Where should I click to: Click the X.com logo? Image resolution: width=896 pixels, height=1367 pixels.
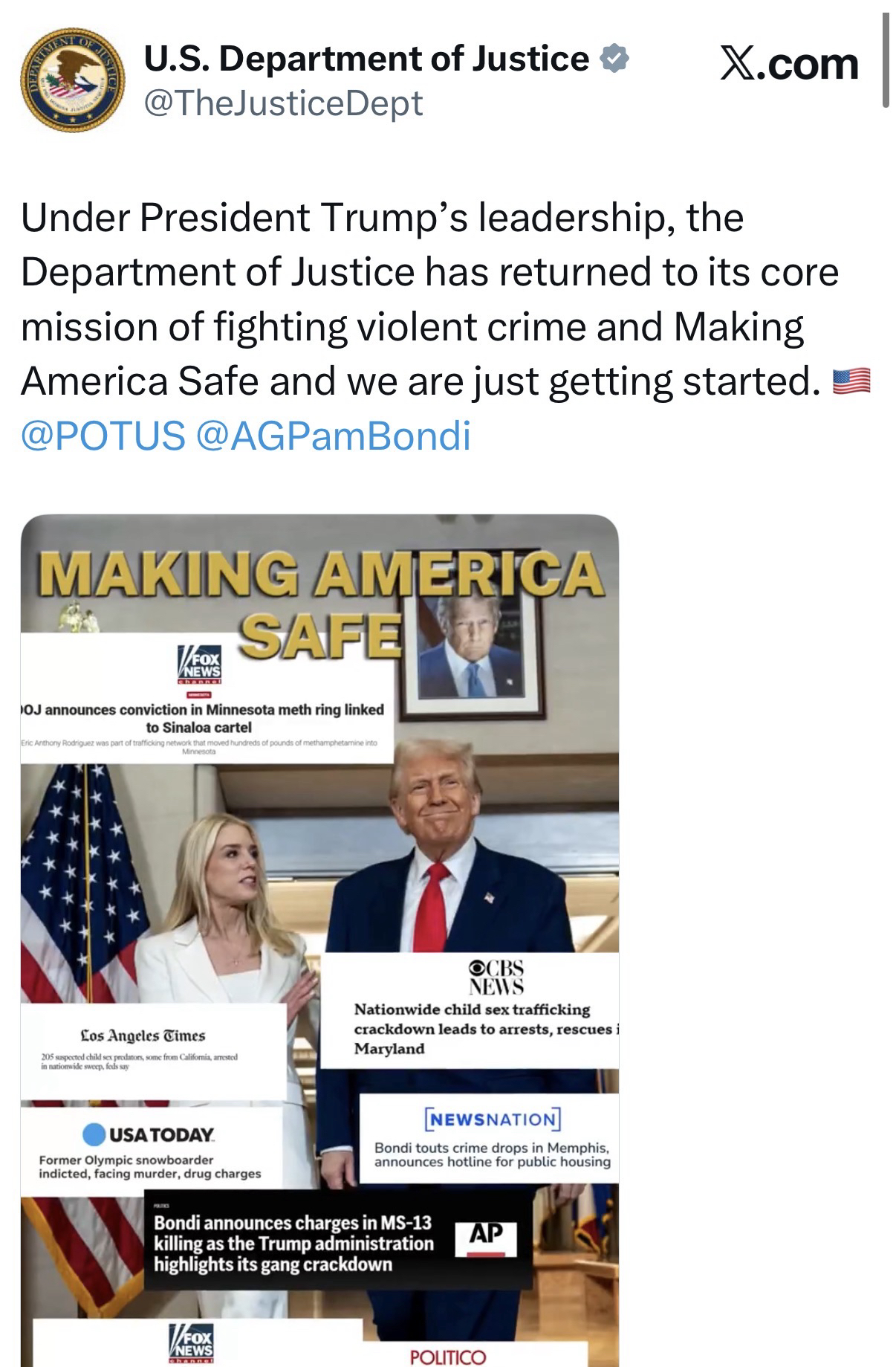(789, 64)
